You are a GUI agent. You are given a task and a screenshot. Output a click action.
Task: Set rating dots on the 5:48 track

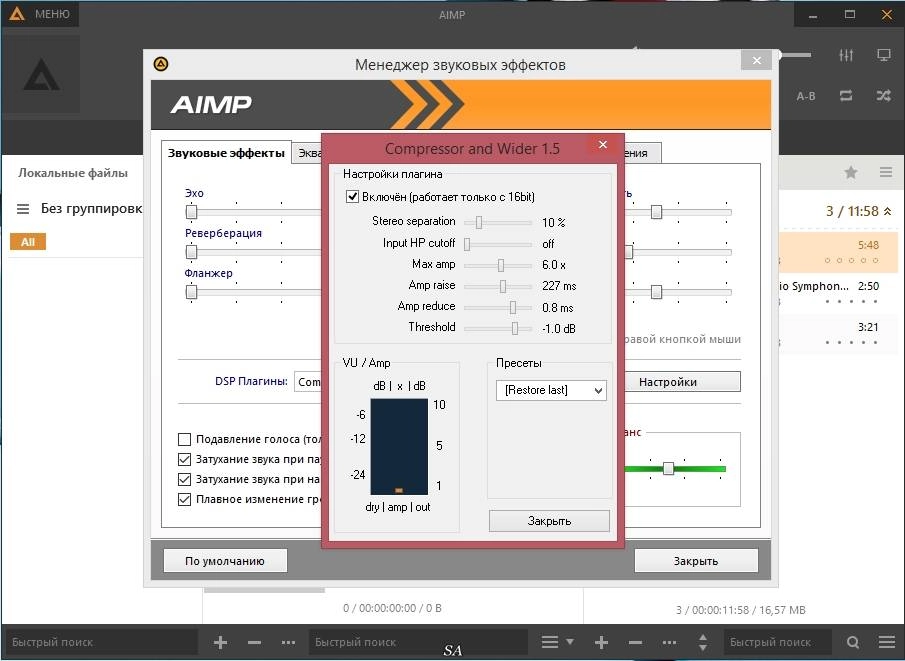pyautogui.click(x=851, y=260)
